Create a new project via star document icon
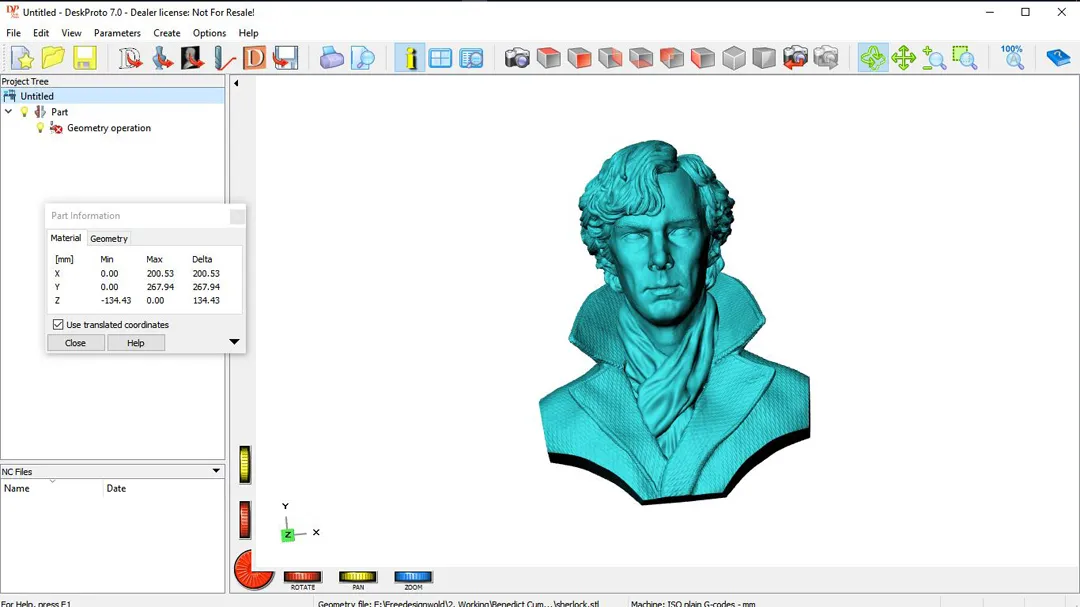This screenshot has height=607, width=1080. coord(22,58)
